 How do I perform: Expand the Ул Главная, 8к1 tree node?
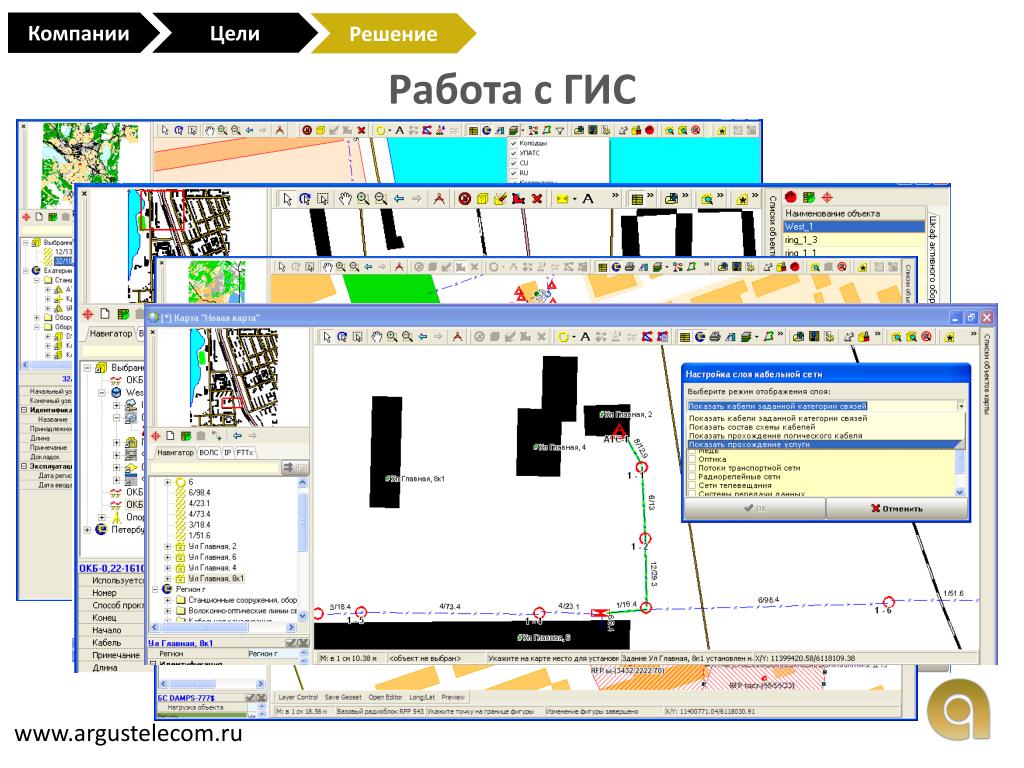click(x=167, y=579)
